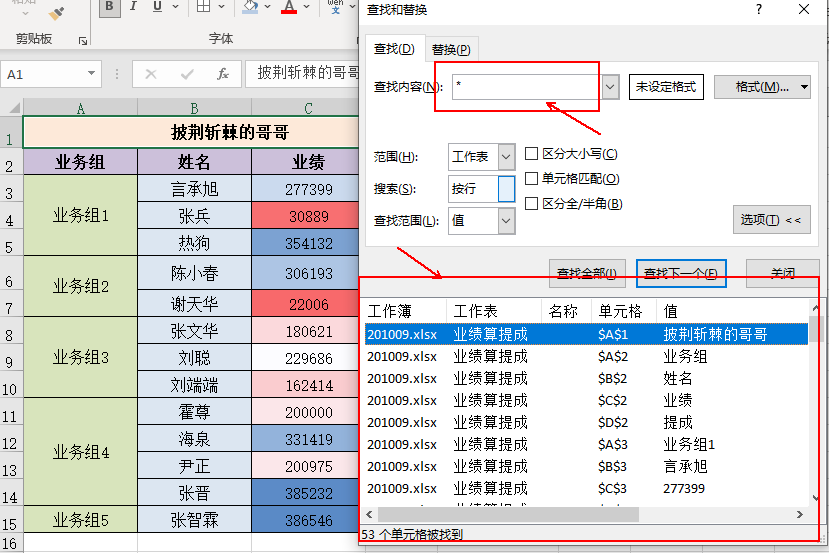This screenshot has height=553, width=829.
Task: Click the 选项(T) << button
Action: pos(771,219)
